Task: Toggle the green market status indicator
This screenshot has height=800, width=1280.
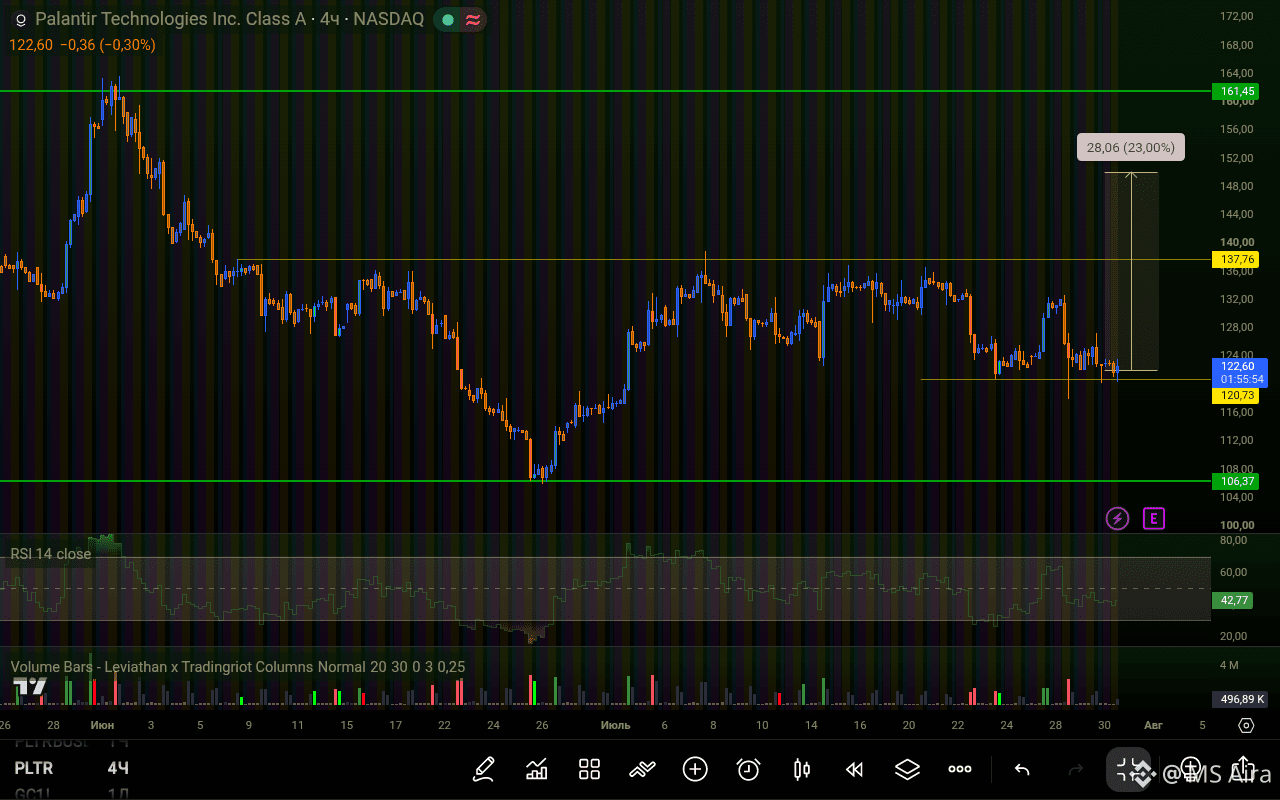Action: 447,19
